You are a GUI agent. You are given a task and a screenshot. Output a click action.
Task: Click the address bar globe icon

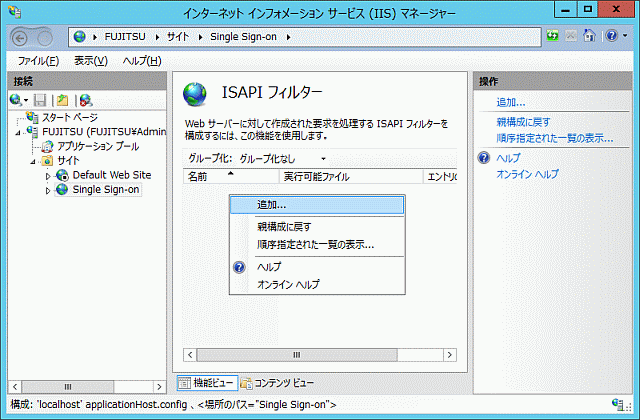(x=79, y=37)
